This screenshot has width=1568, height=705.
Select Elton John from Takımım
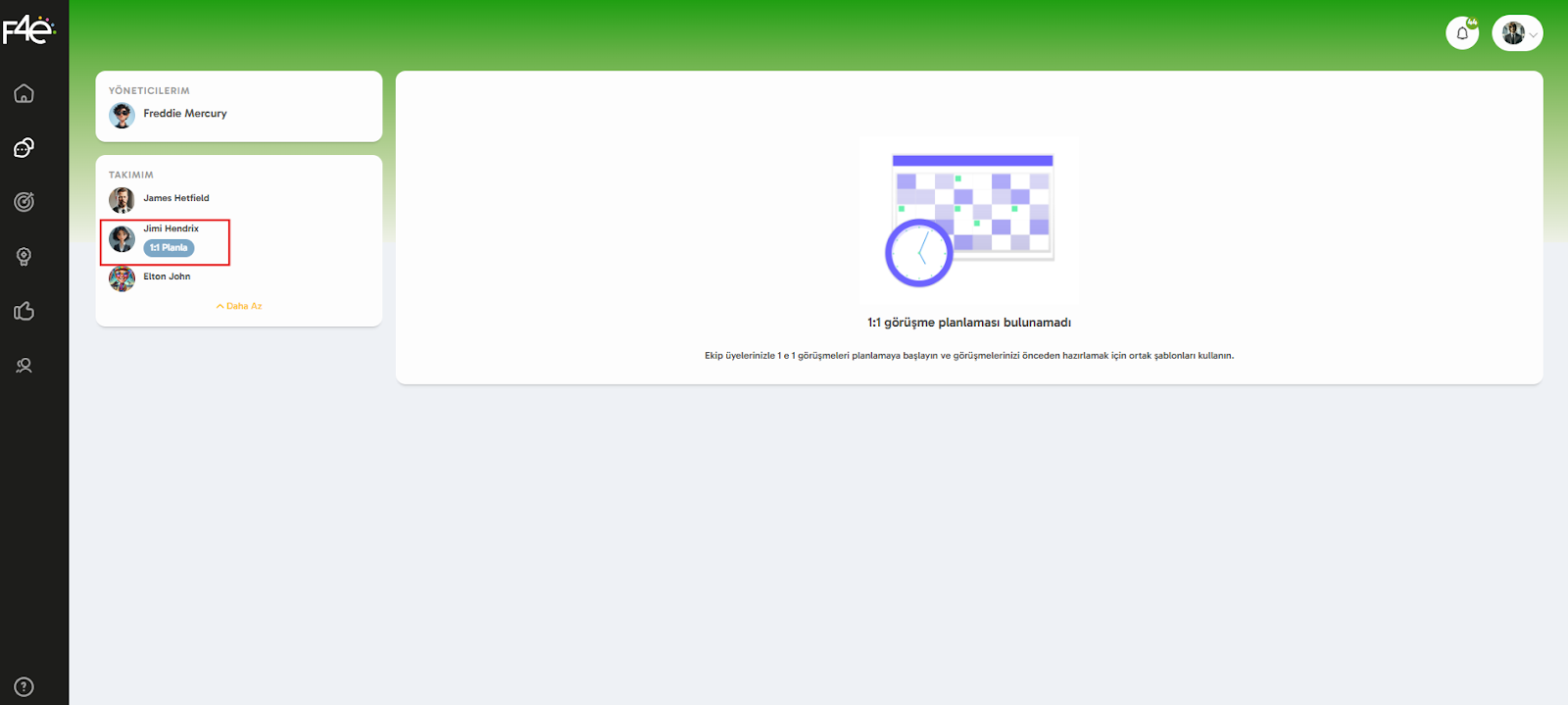pos(167,277)
